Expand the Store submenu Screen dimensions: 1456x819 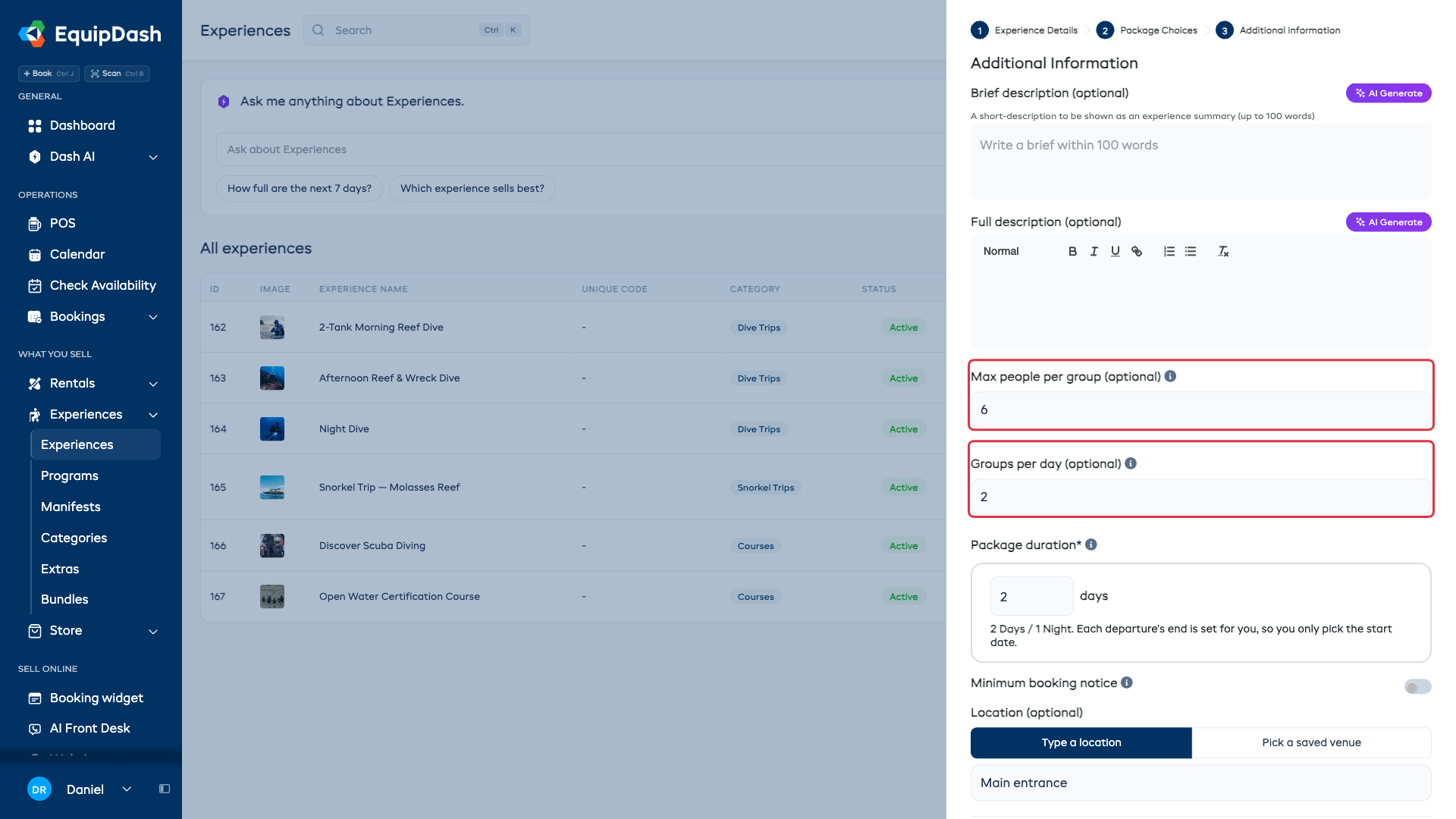coord(153,631)
